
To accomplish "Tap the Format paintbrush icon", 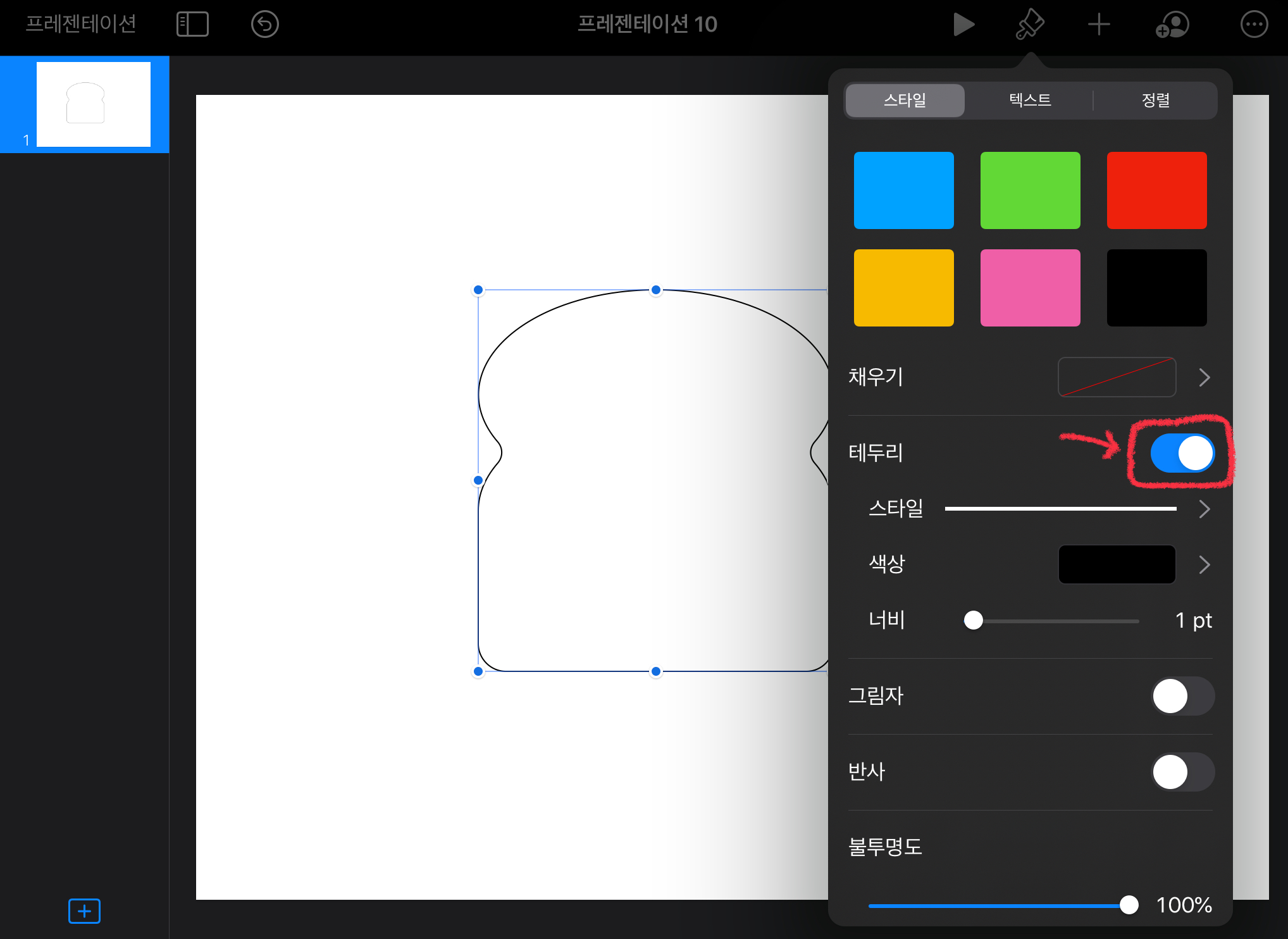I will (1030, 25).
